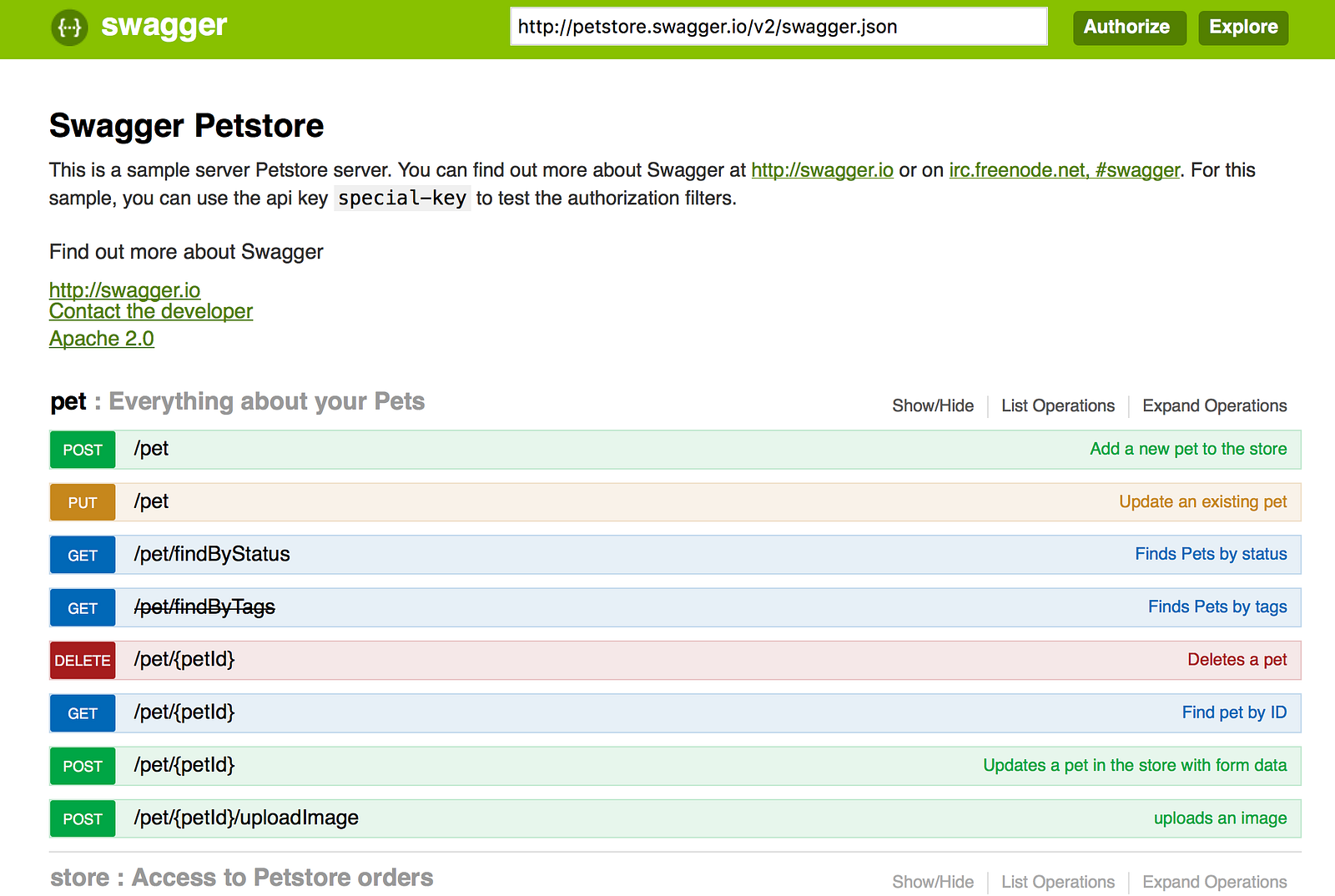This screenshot has height=896, width=1335.
Task: Click the swagger curly-braces logo icon
Action: [69, 28]
